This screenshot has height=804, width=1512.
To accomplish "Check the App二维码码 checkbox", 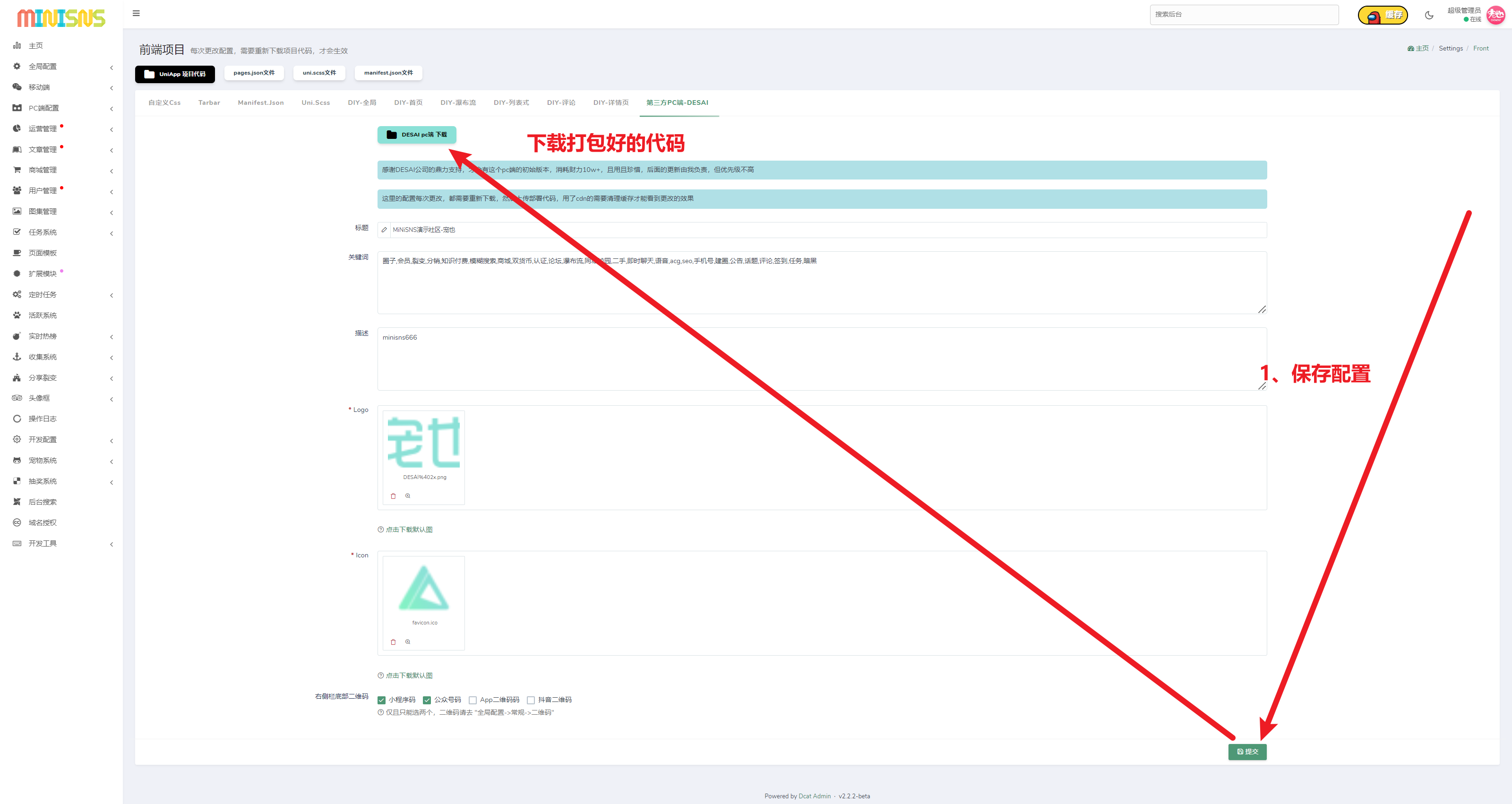I will (472, 700).
